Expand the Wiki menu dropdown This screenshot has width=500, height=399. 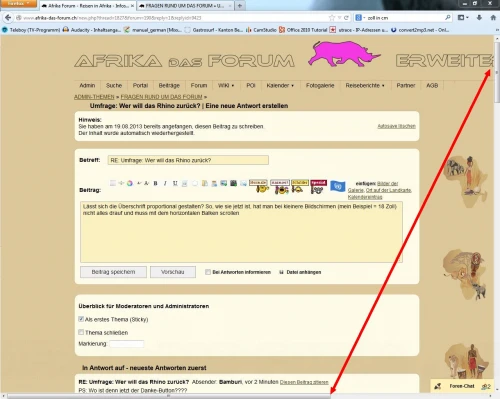click(x=226, y=85)
